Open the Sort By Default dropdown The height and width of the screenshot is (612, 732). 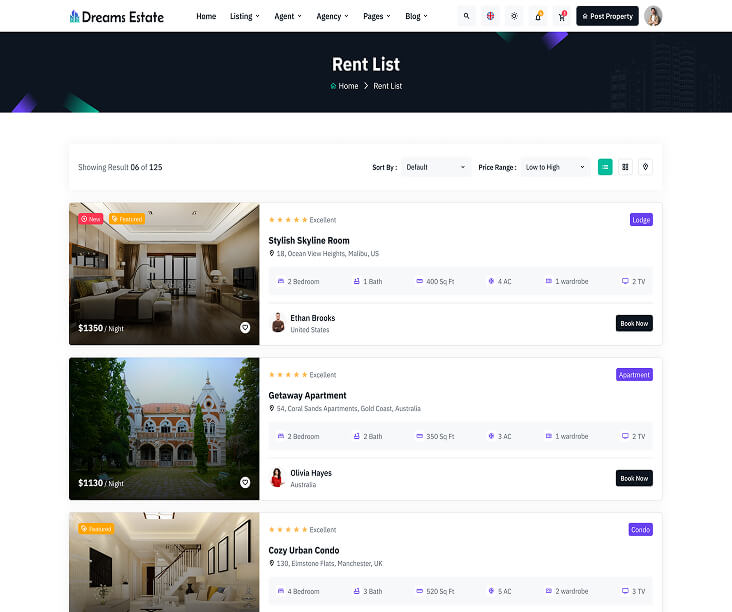click(436, 167)
